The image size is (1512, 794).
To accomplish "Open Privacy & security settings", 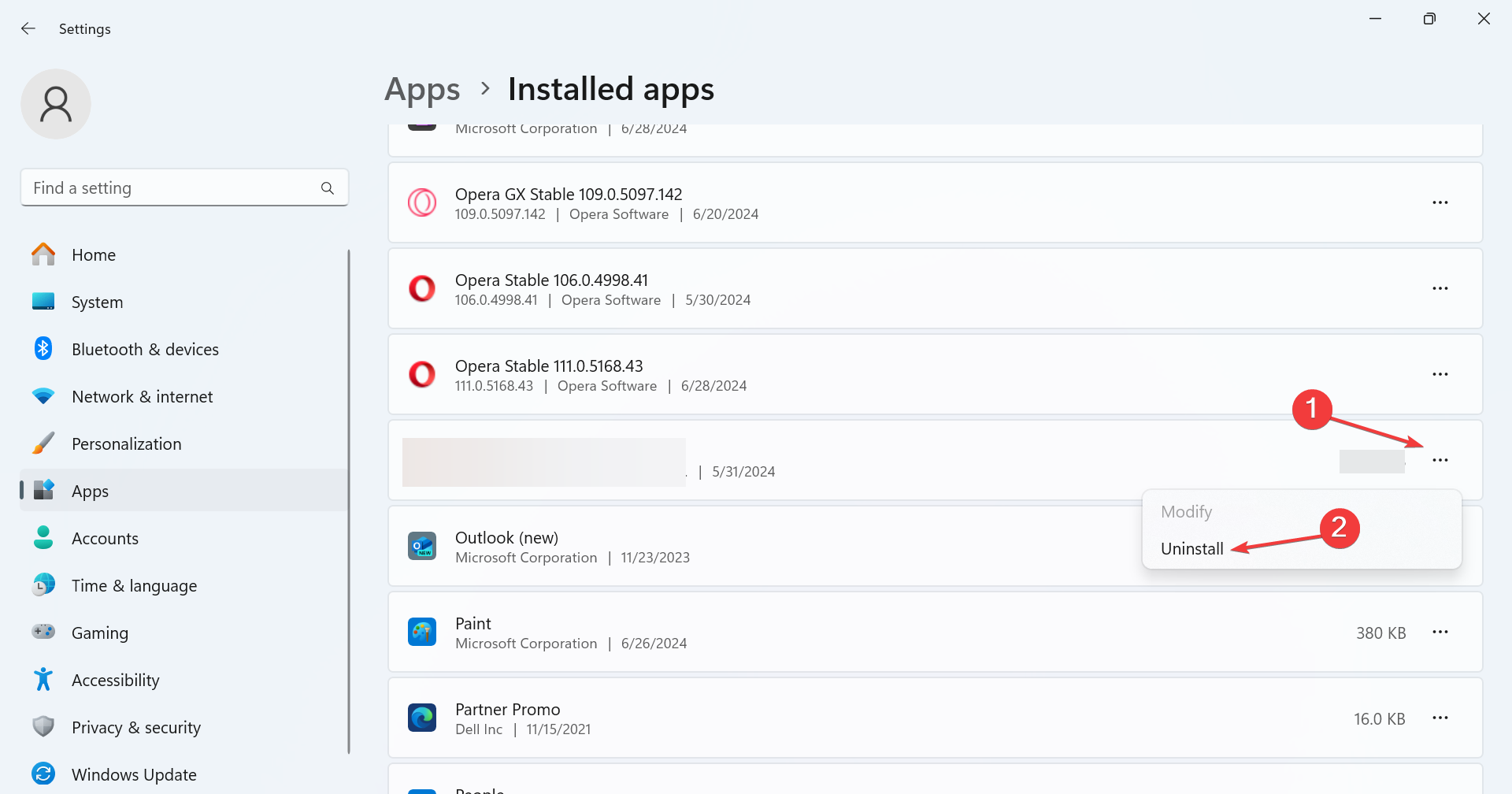I will 184,727.
